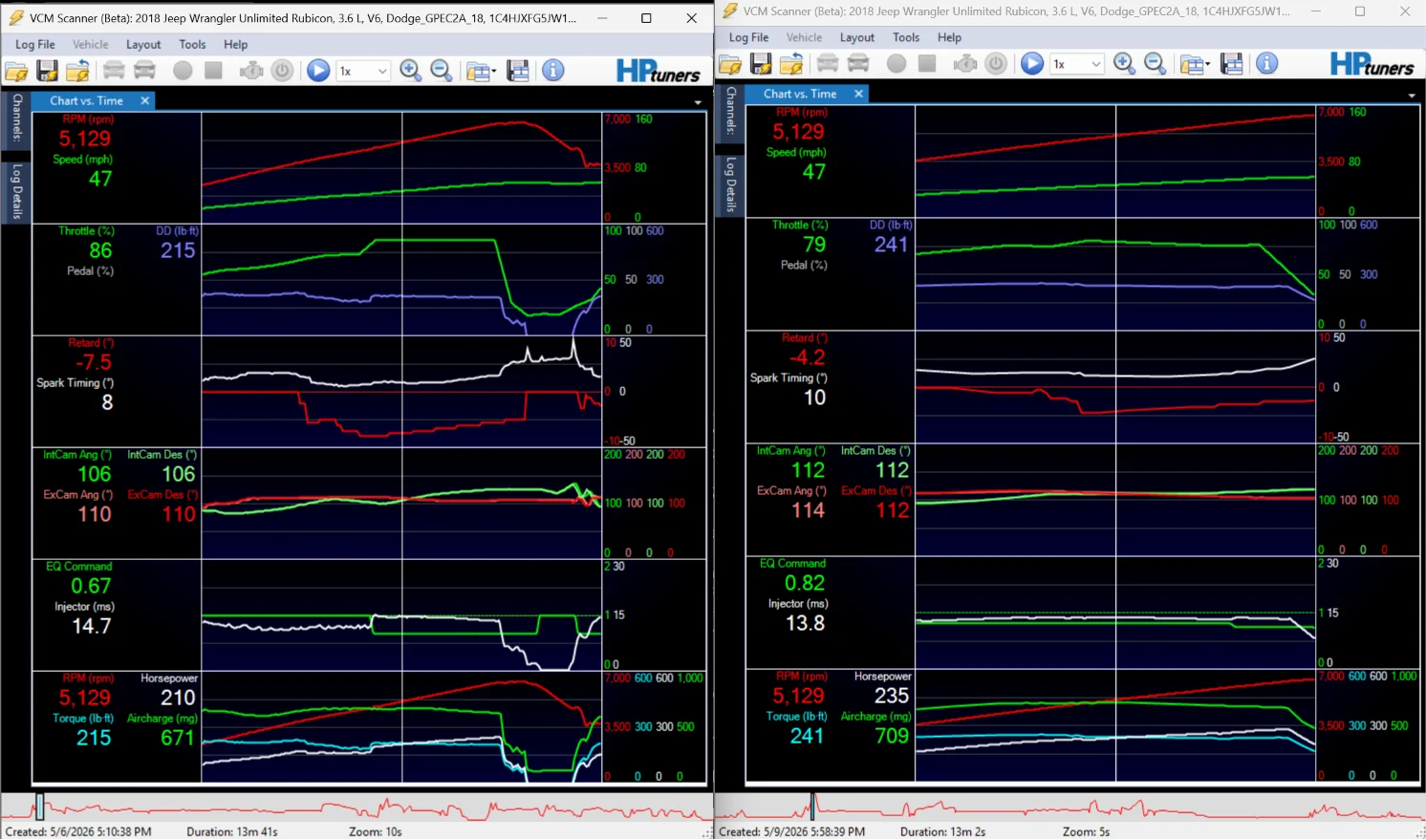The width and height of the screenshot is (1426, 840).
Task: Click Open Log File icon in left window
Action: tap(16, 71)
